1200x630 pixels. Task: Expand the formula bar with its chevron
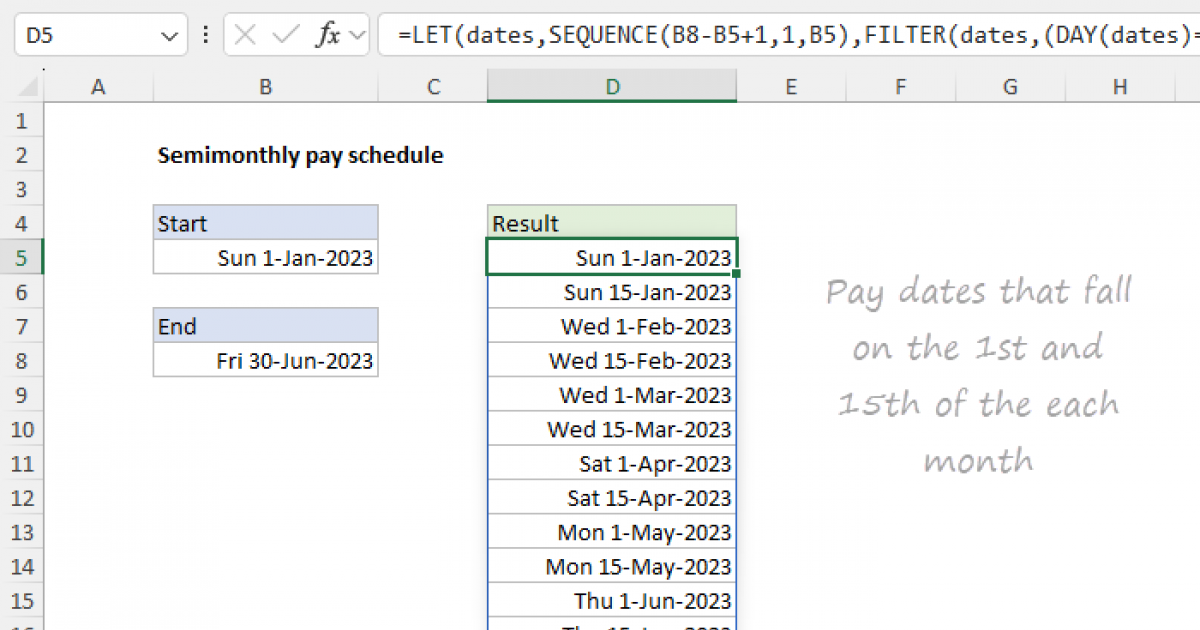pyautogui.click(x=1192, y=33)
